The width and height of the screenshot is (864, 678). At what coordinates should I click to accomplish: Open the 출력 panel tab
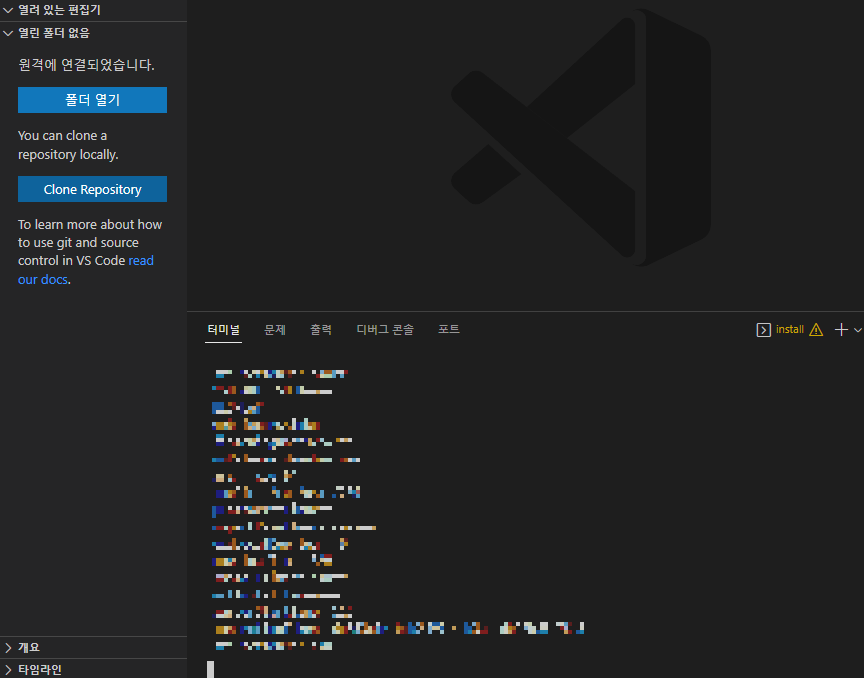pyautogui.click(x=321, y=330)
